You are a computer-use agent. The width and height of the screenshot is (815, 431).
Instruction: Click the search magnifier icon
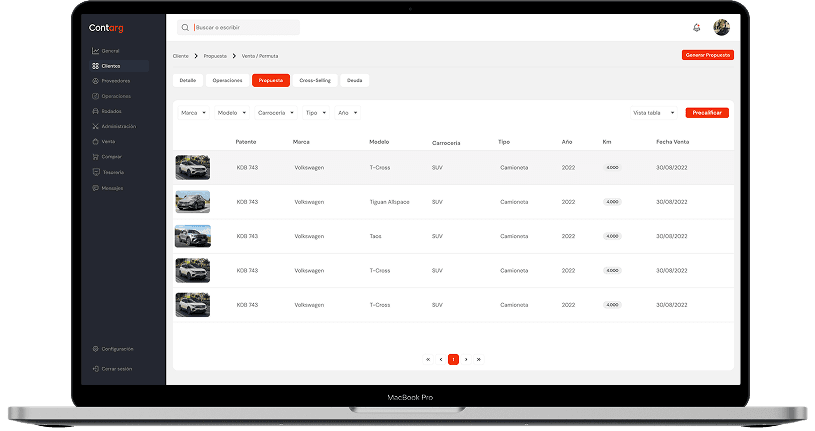185,27
